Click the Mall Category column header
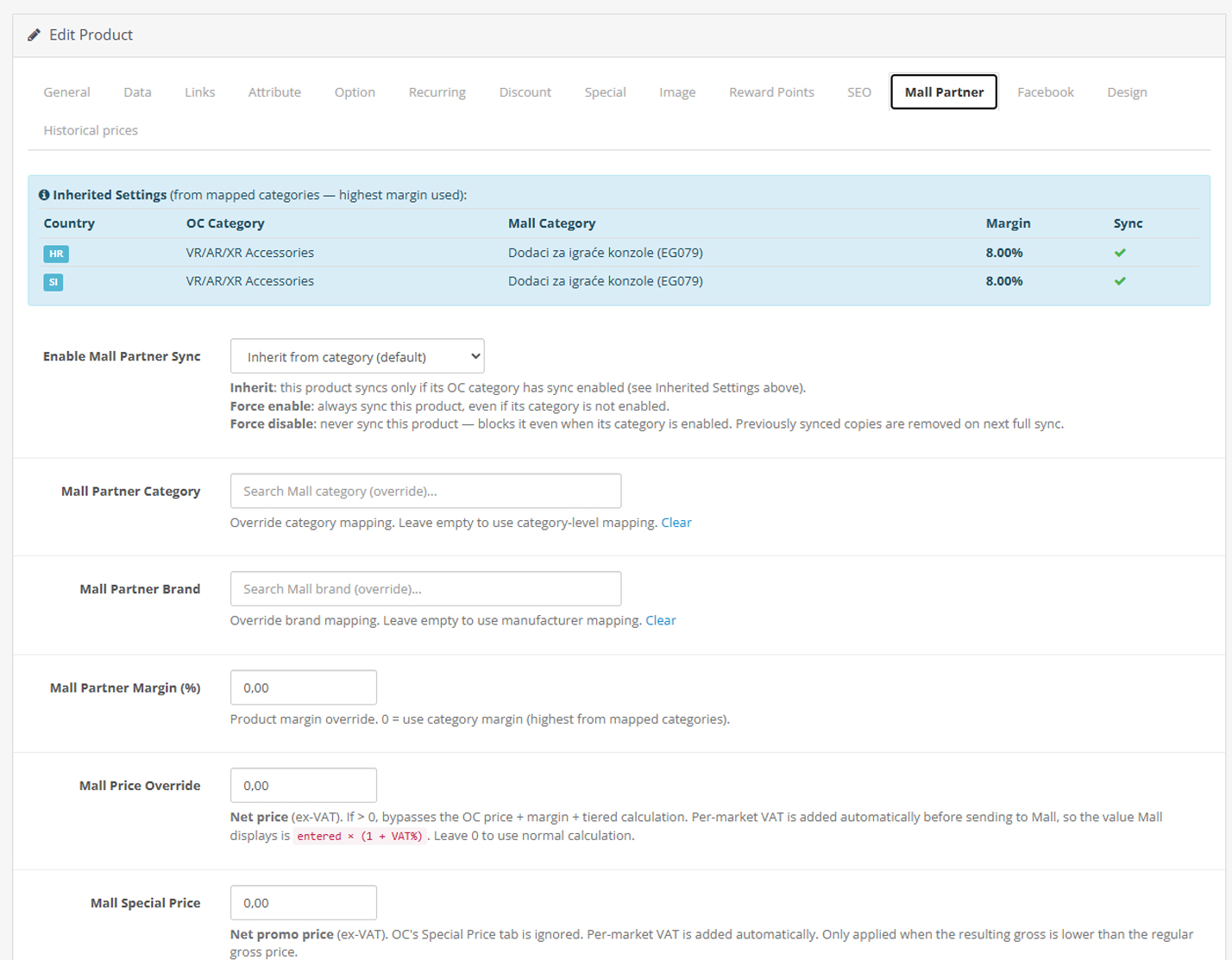The image size is (1232, 960). click(x=551, y=223)
